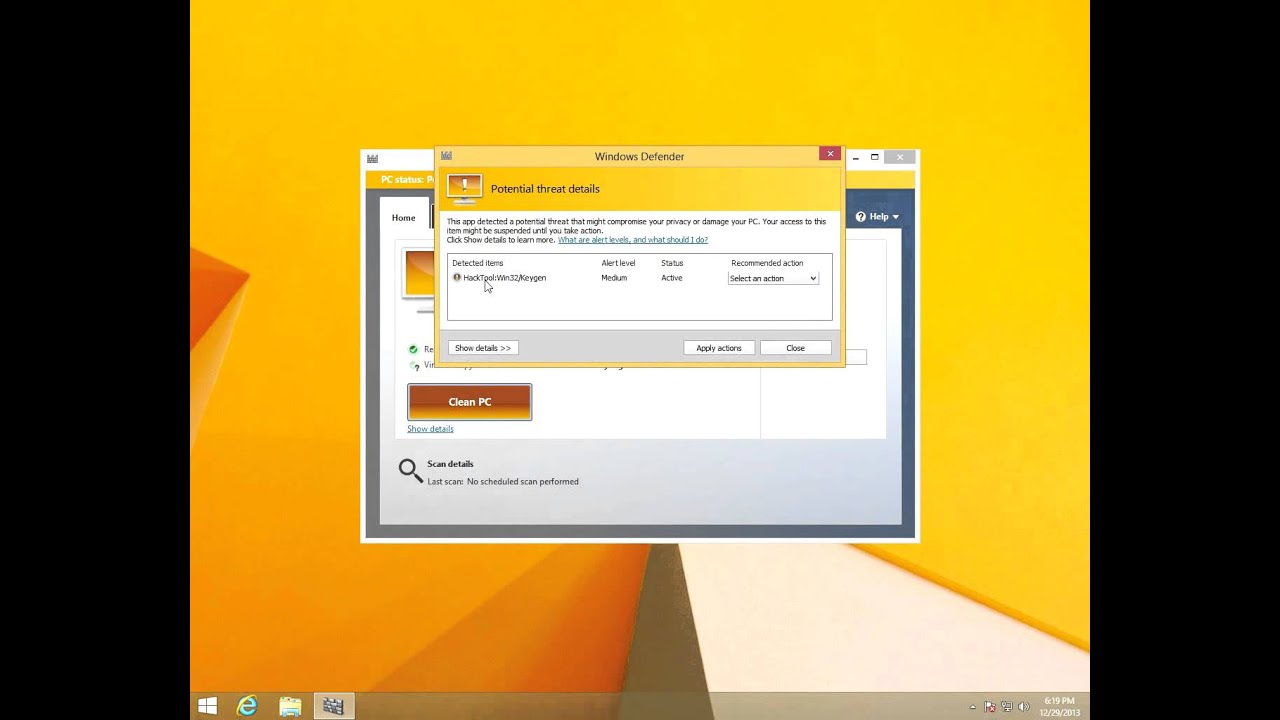This screenshot has width=1280, height=720.
Task: Click 'No scheduled scan performed' text
Action: pos(523,482)
